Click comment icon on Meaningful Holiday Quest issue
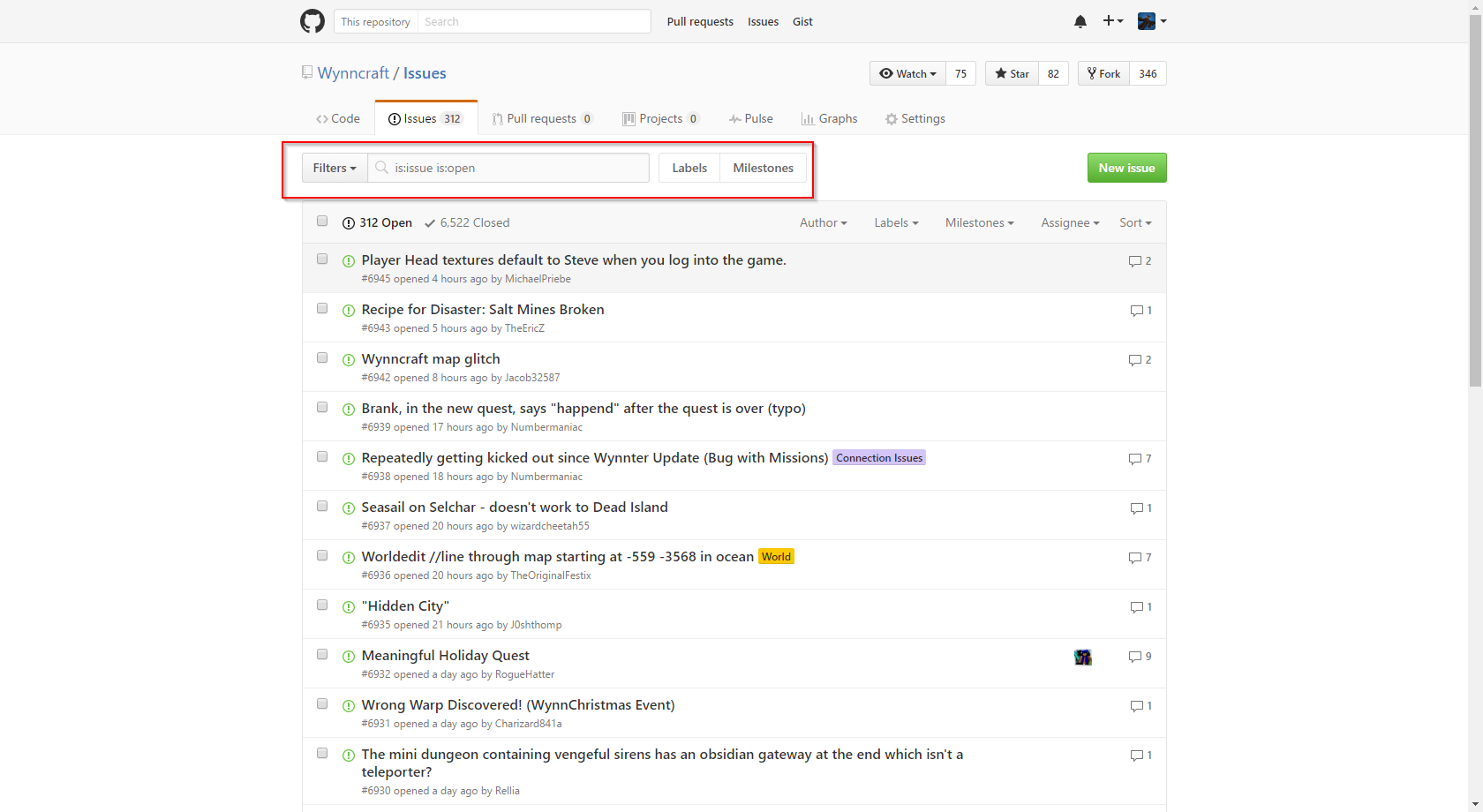Image resolution: width=1483 pixels, height=812 pixels. coord(1135,657)
